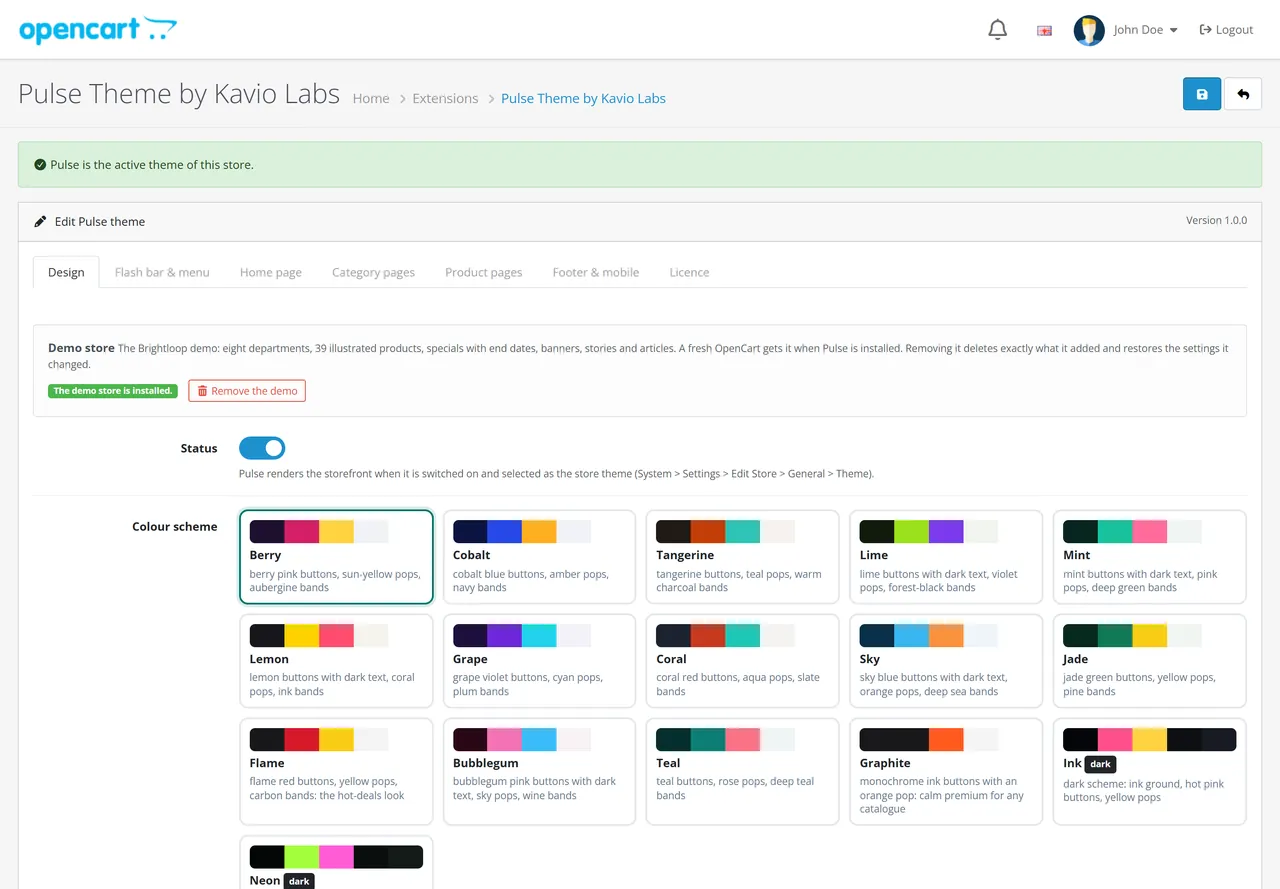Viewport: 1280px width, 889px height.
Task: Switch to the Flash bar & menu tab
Action: [x=162, y=272]
